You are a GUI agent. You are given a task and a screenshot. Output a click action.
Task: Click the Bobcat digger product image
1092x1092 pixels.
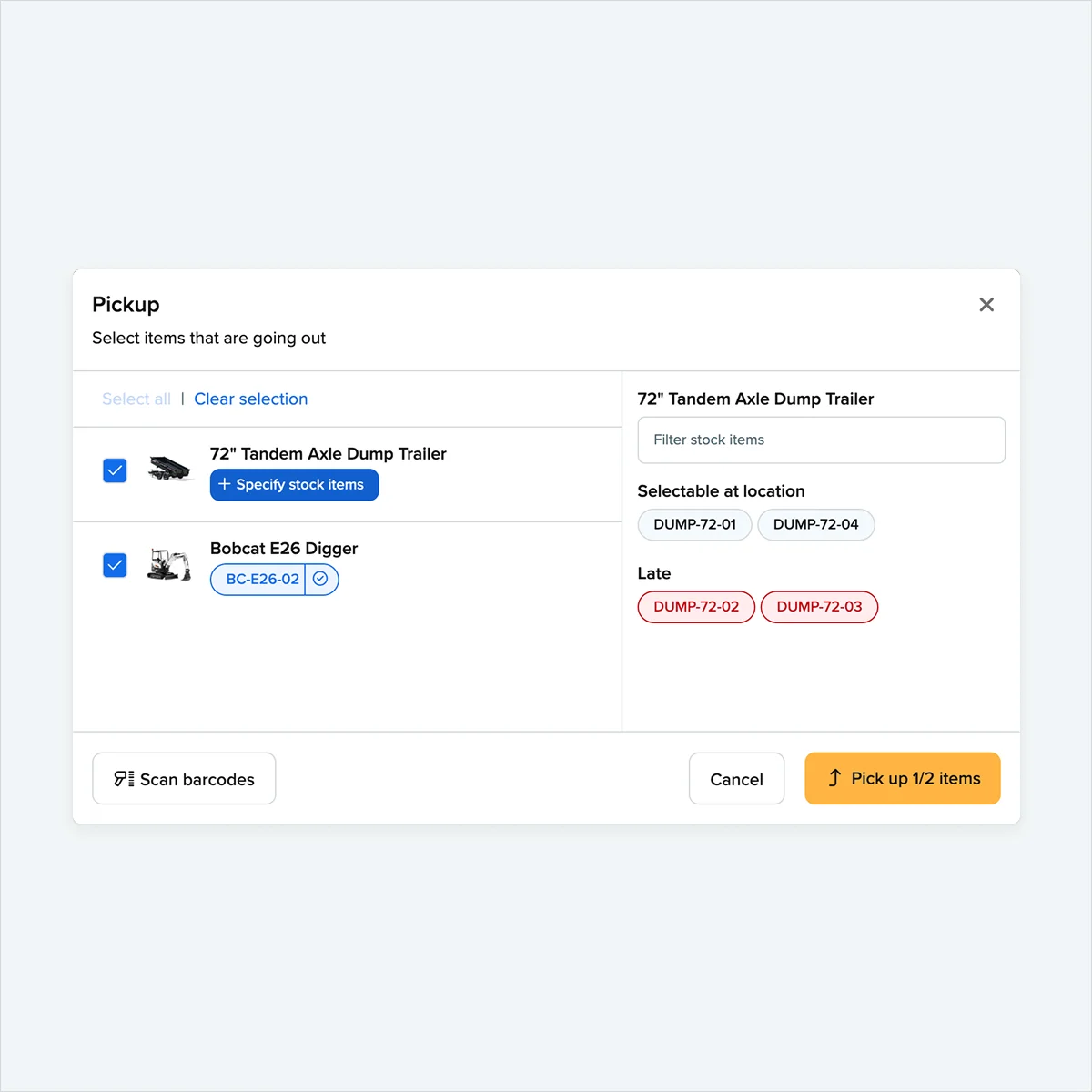[169, 564]
